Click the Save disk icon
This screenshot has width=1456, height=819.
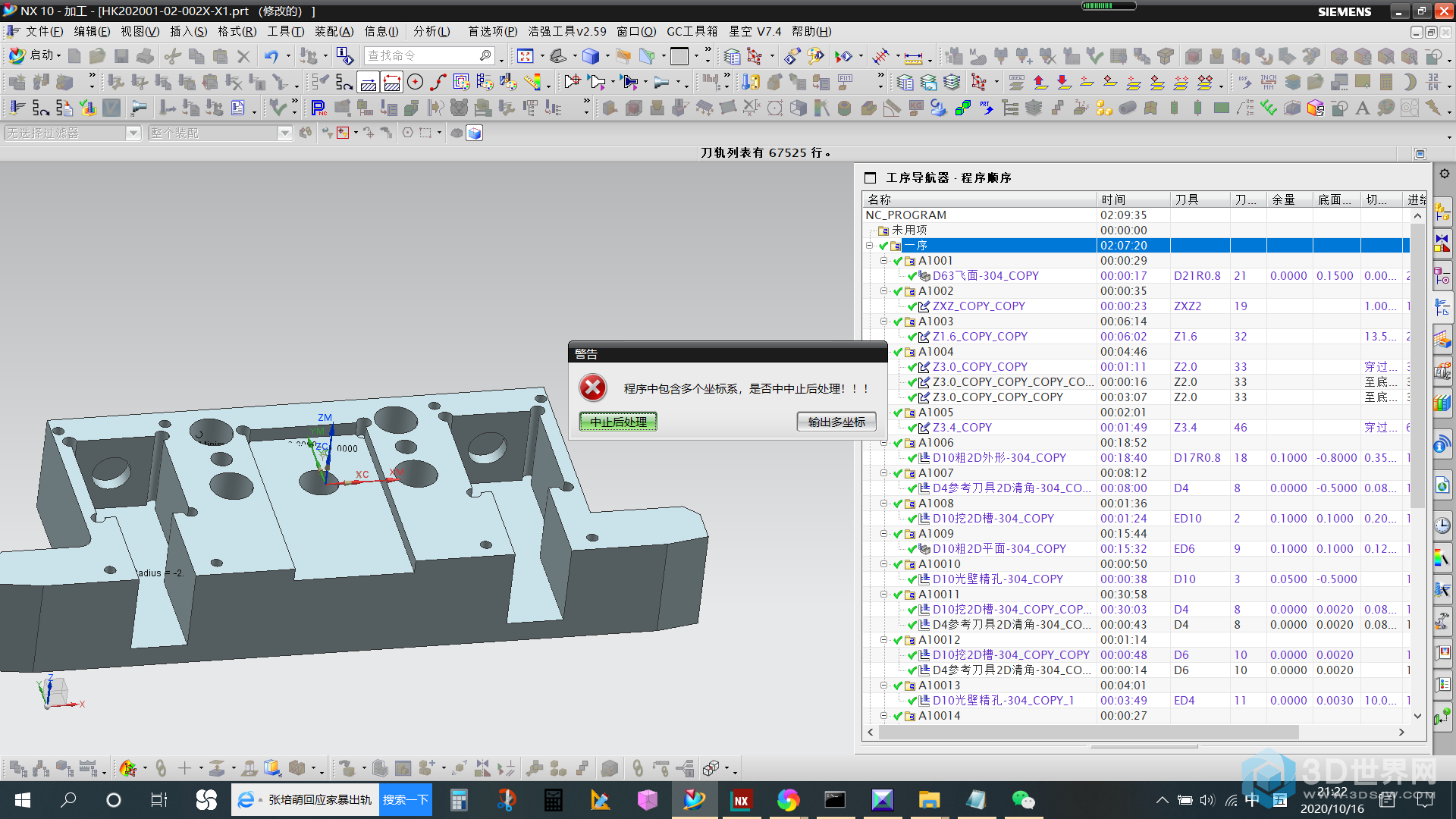[x=121, y=55]
